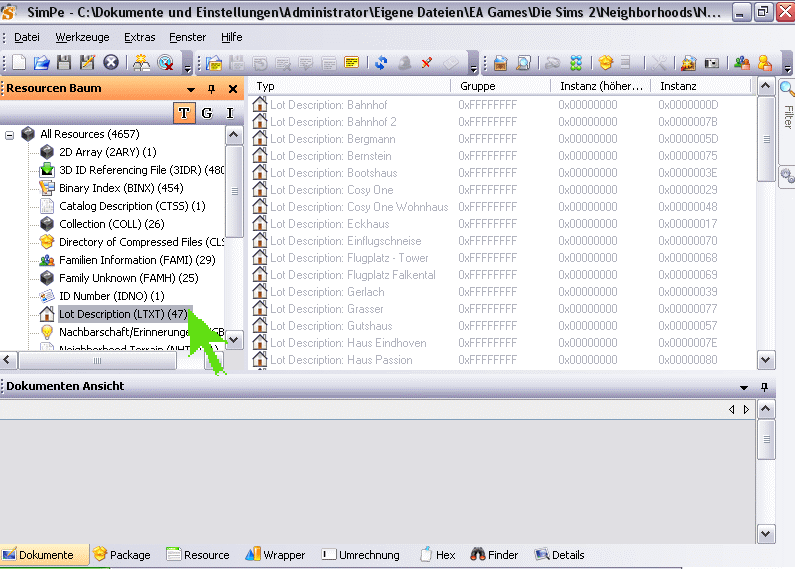Click the floppy disk Save icon
Image resolution: width=795 pixels, height=569 pixels.
64,62
